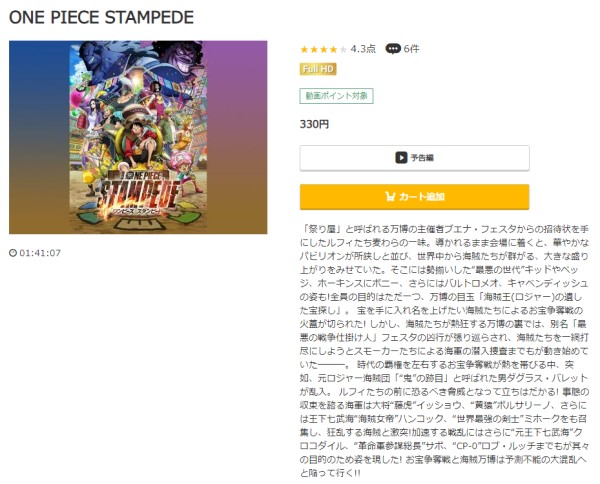Click the second gold rating star
The image size is (600, 484).
click(314, 49)
